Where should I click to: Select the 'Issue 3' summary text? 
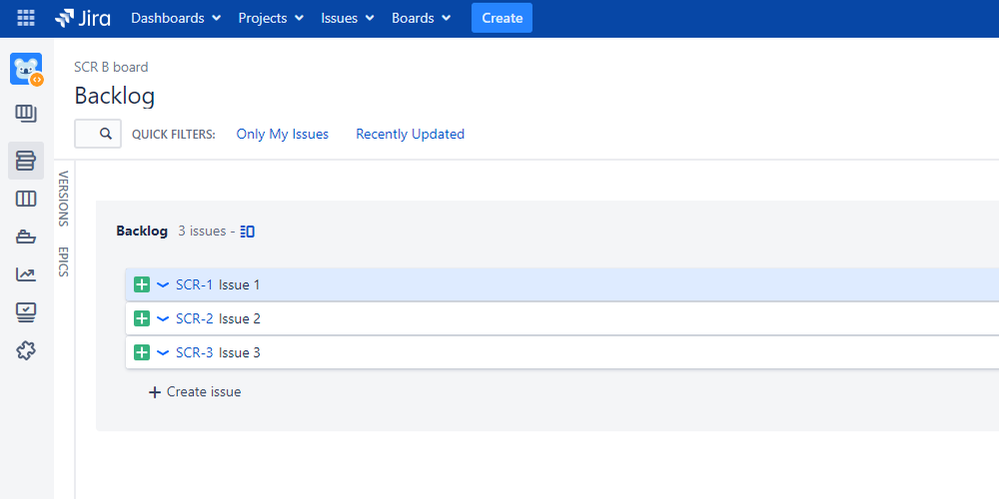click(240, 352)
